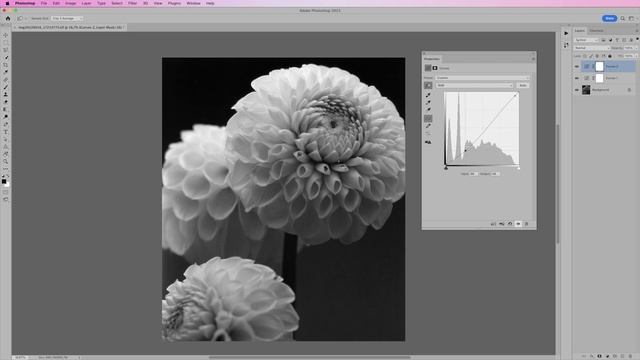Select the Lasso tool

click(6, 50)
